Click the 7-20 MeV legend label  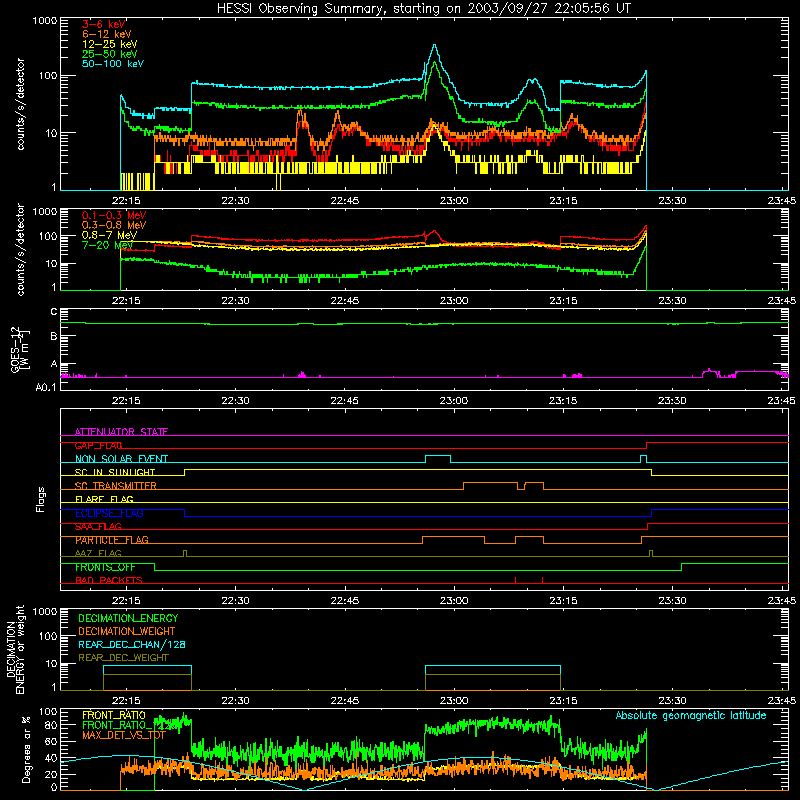coord(107,245)
